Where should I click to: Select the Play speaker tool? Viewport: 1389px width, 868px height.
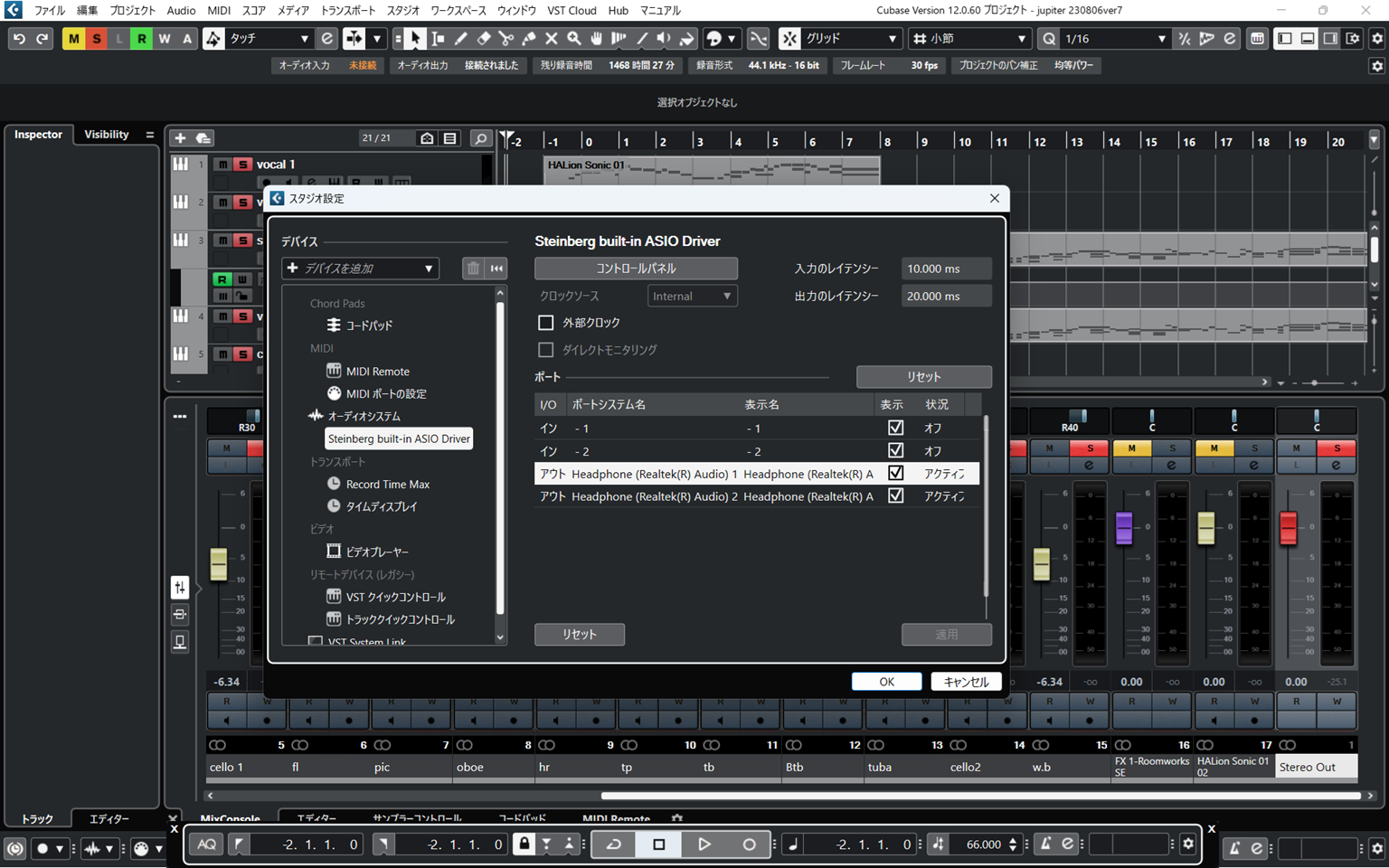(665, 39)
